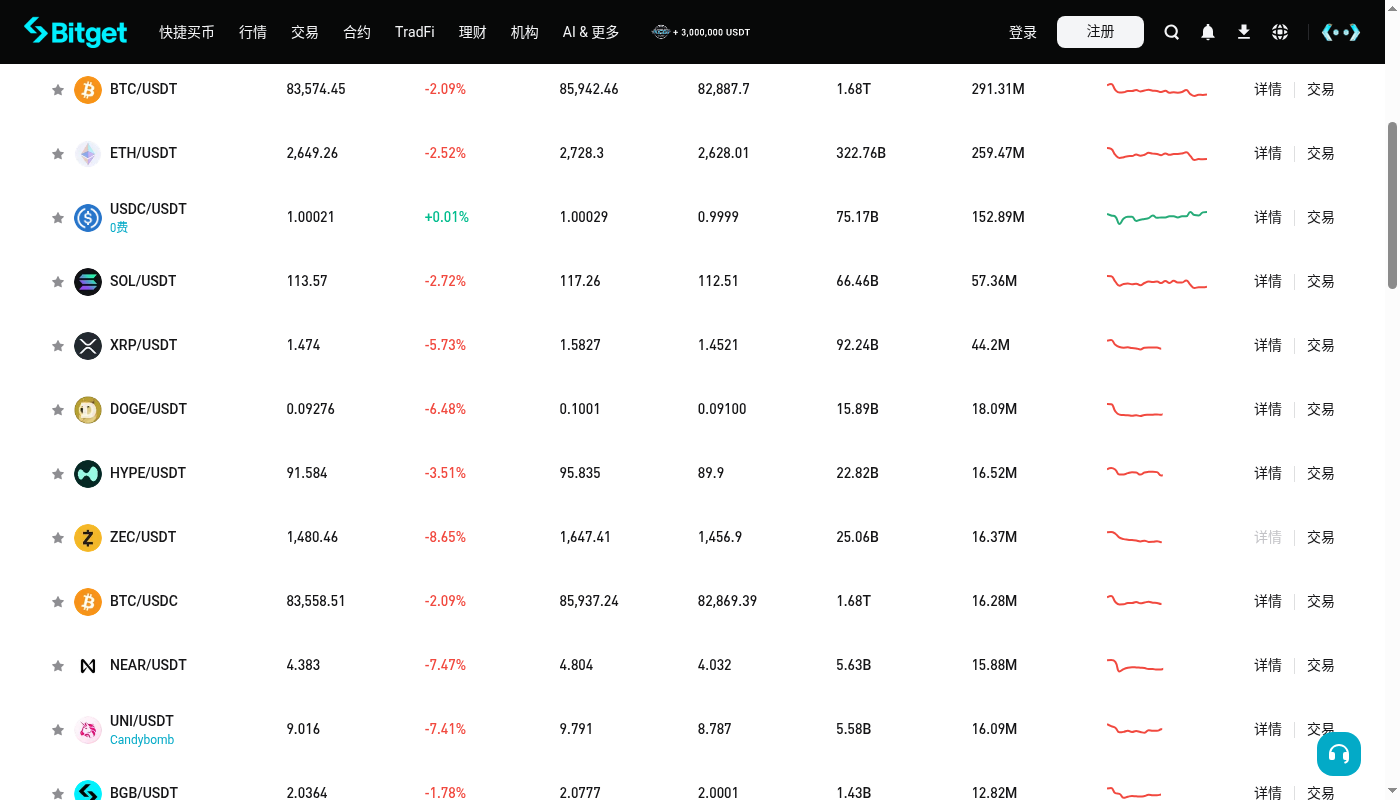Favorite USDC/USDT with its star
Image resolution: width=1400 pixels, height=800 pixels.
coord(58,218)
